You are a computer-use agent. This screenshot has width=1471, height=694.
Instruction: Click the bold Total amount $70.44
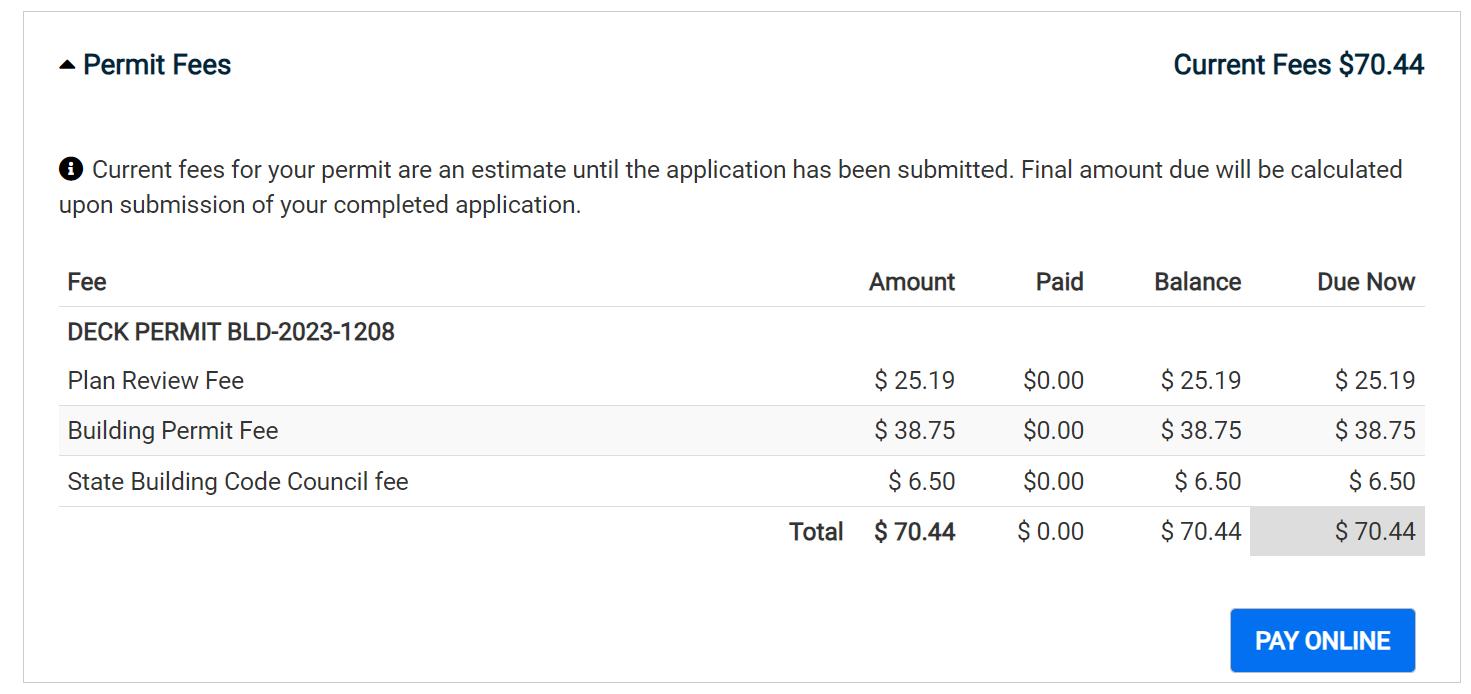click(914, 532)
